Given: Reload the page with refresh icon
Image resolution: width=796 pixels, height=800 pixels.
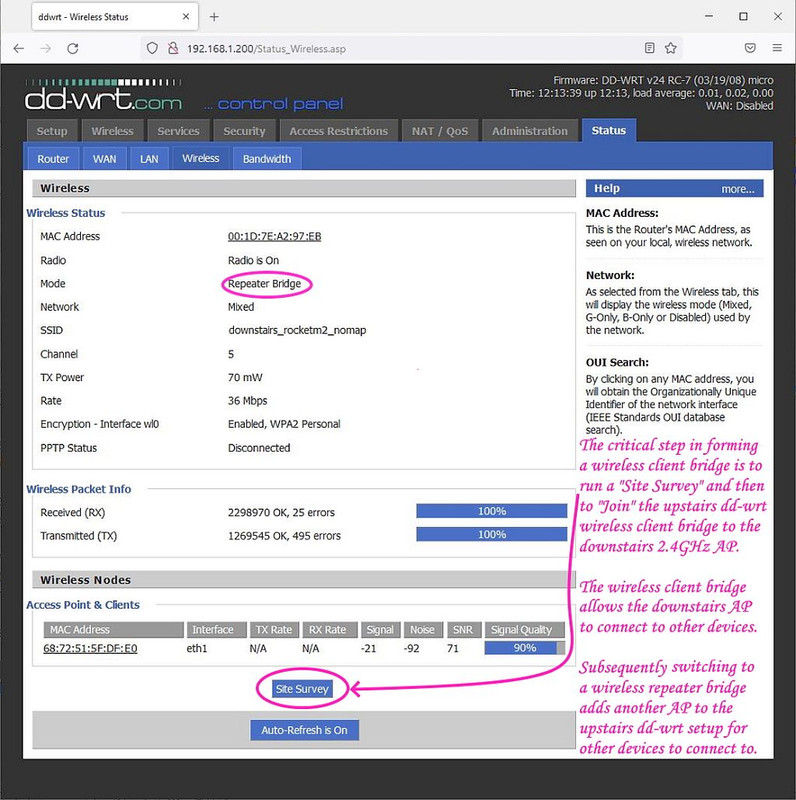Looking at the screenshot, I should [x=73, y=48].
